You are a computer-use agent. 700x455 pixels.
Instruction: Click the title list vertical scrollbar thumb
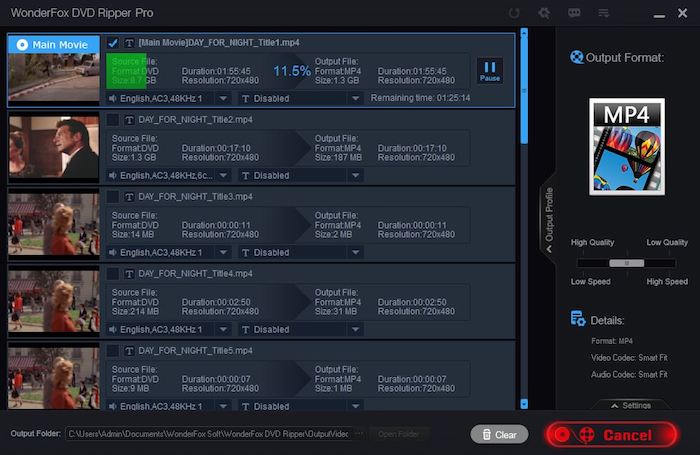coord(524,91)
